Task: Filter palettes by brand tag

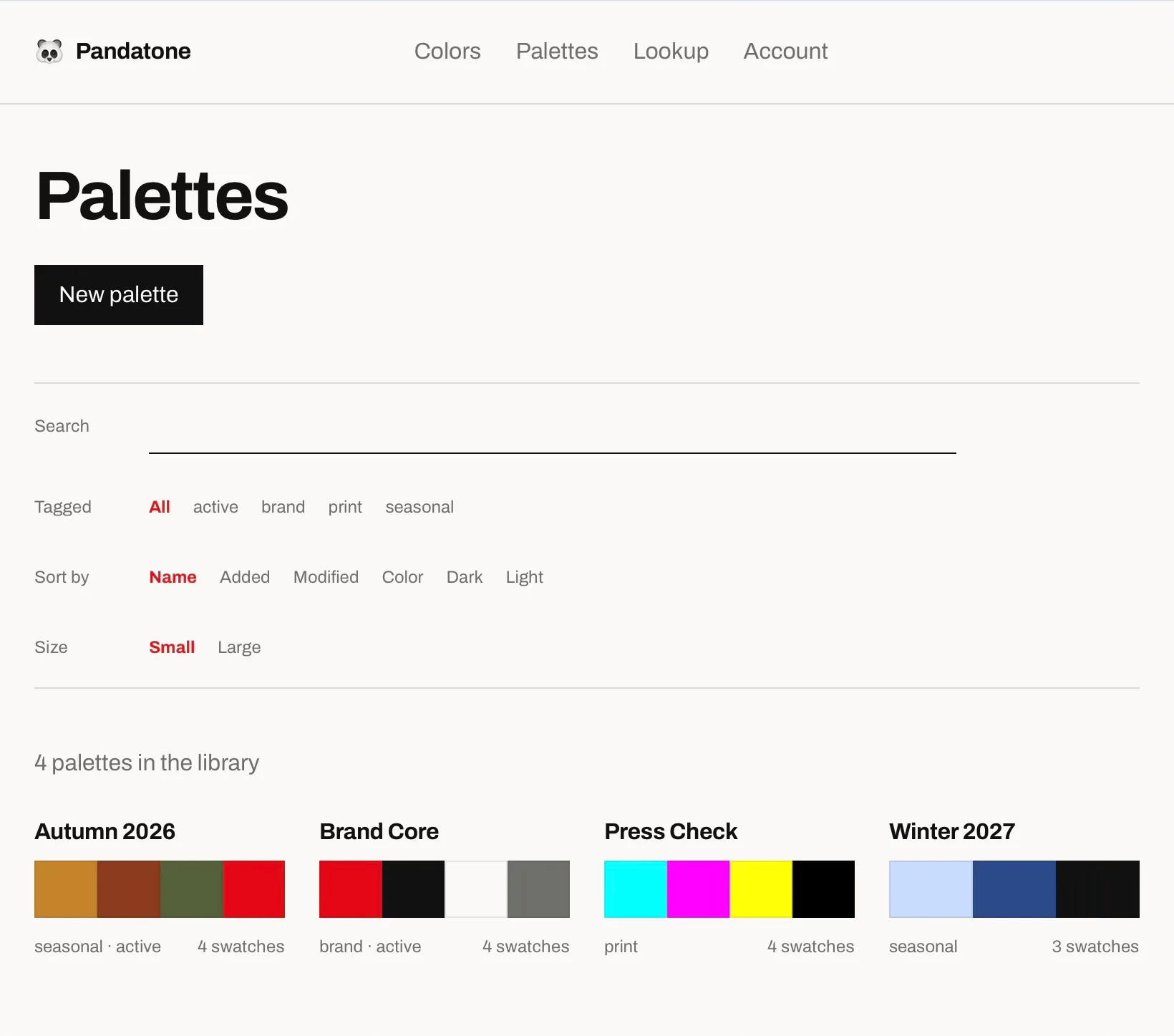Action: (x=283, y=507)
